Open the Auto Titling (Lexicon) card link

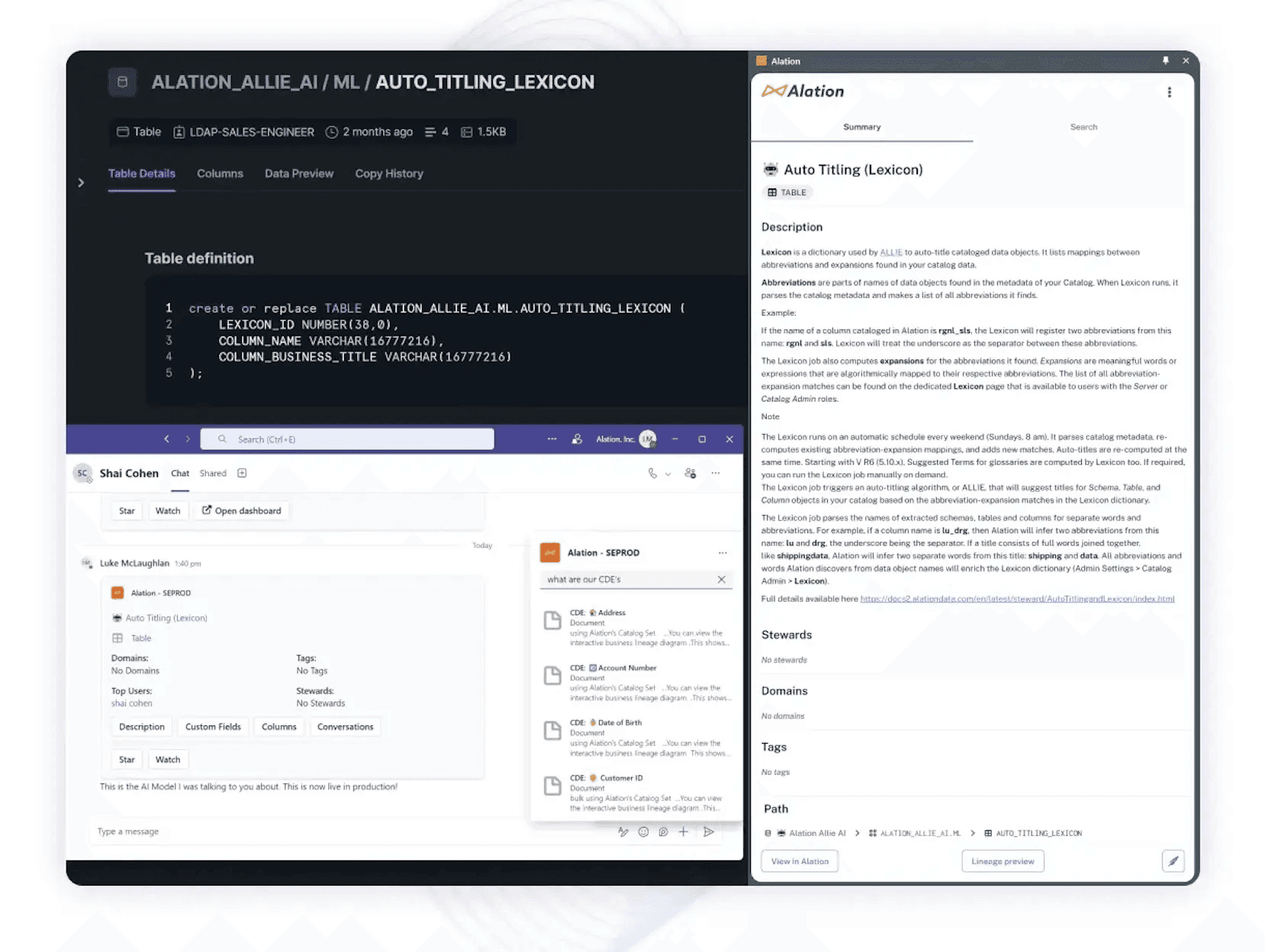point(166,618)
